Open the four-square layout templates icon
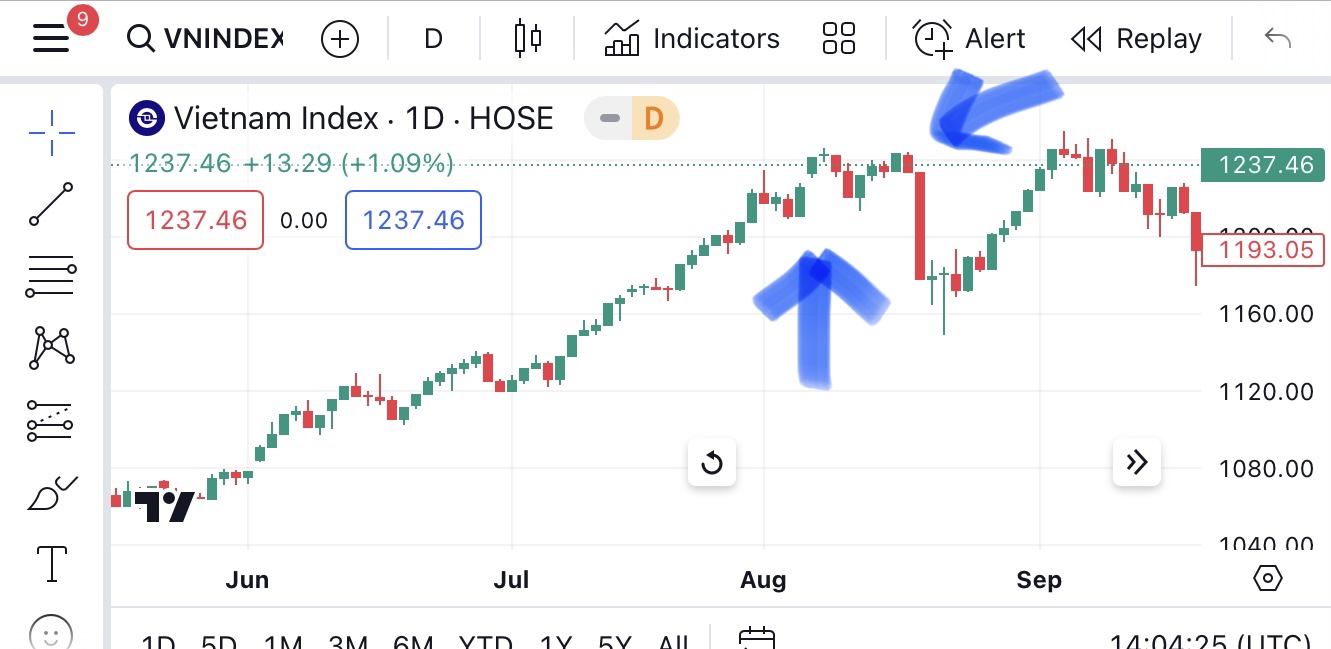 click(x=838, y=39)
